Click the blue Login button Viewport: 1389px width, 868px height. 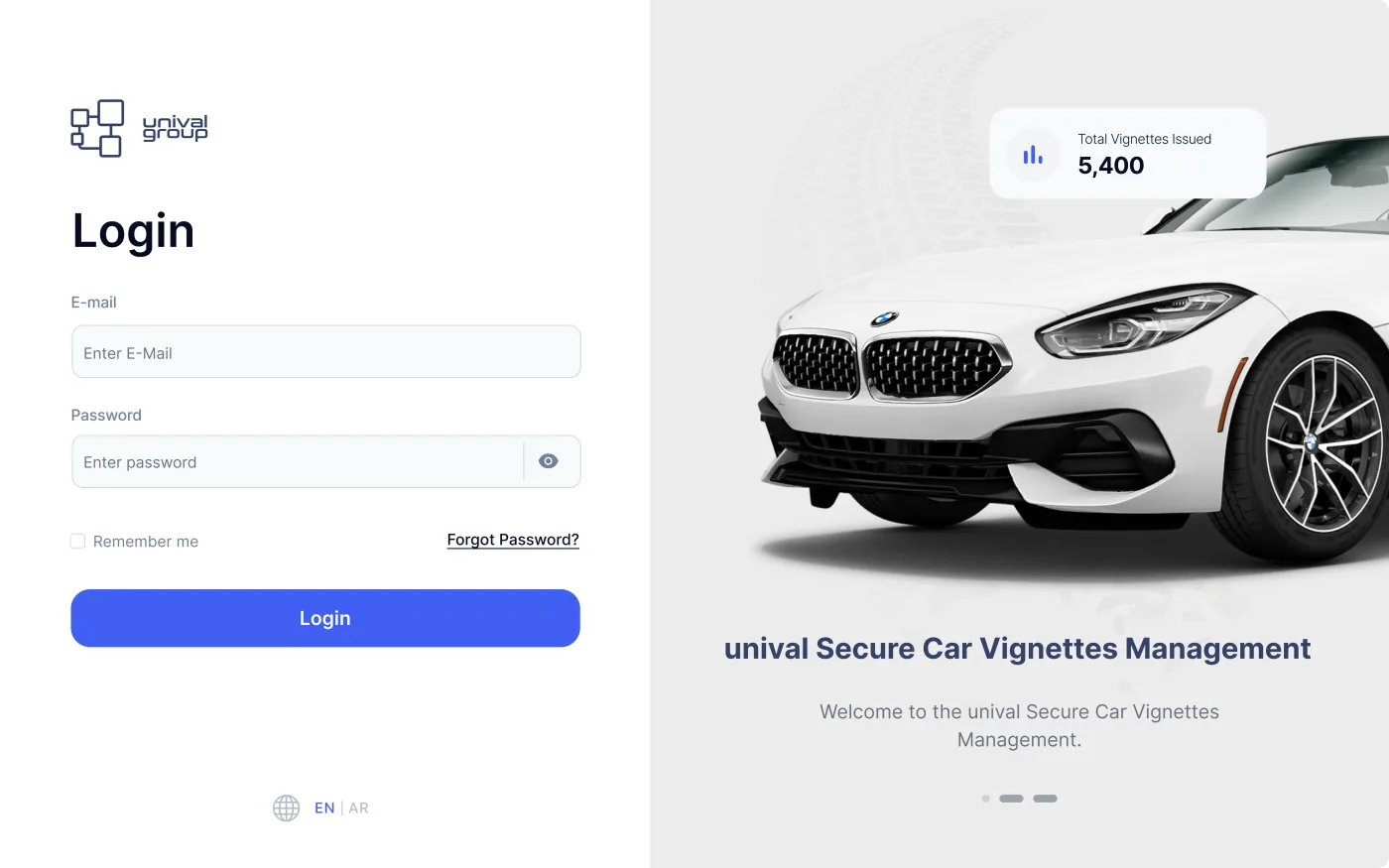coord(325,618)
